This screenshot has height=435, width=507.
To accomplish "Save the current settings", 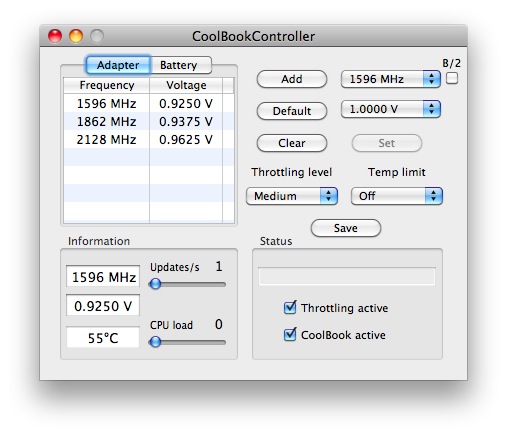I will pyautogui.click(x=346, y=228).
